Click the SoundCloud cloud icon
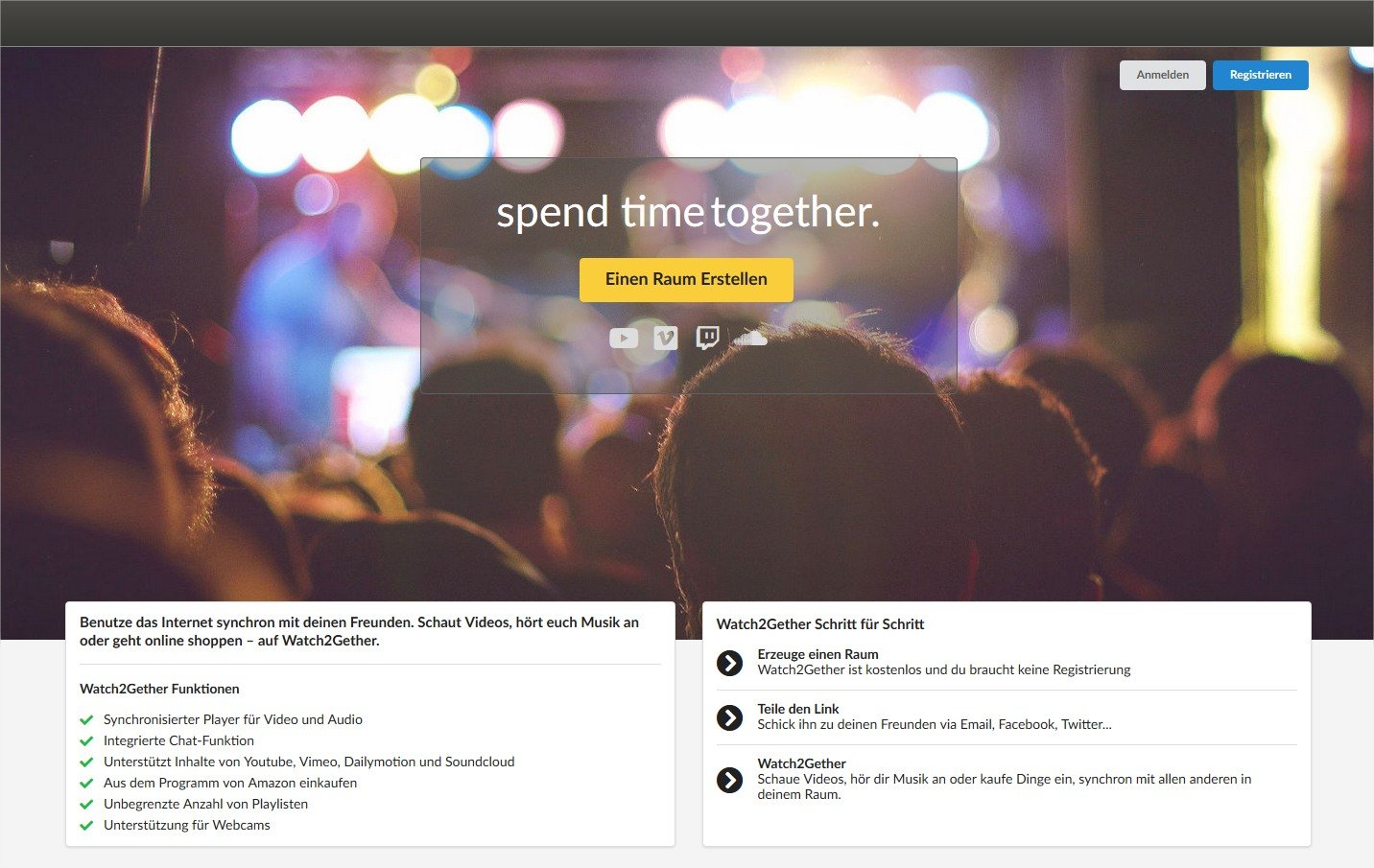This screenshot has width=1374, height=868. (x=750, y=338)
